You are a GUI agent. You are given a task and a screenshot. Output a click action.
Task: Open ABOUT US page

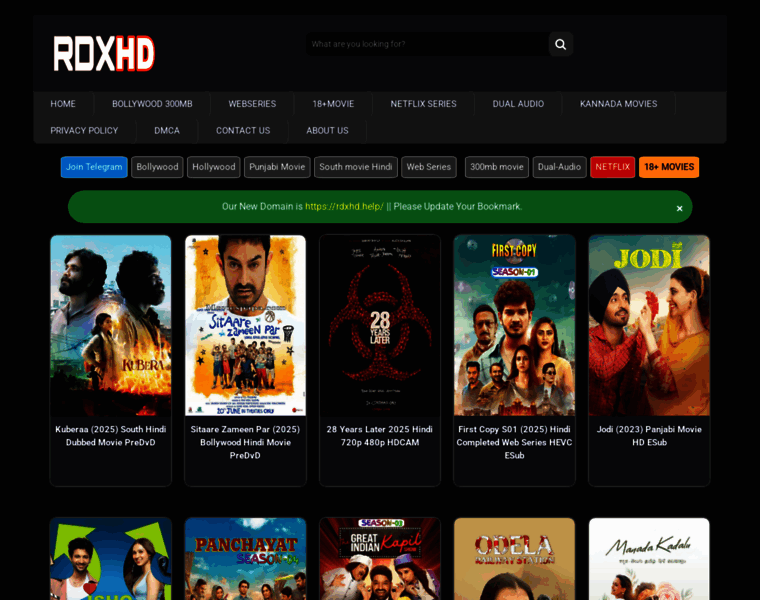click(327, 130)
